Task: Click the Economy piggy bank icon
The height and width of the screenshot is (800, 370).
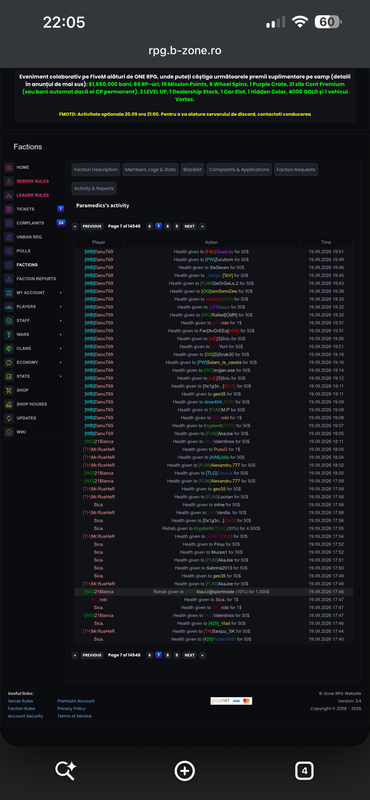Action: click(9, 362)
